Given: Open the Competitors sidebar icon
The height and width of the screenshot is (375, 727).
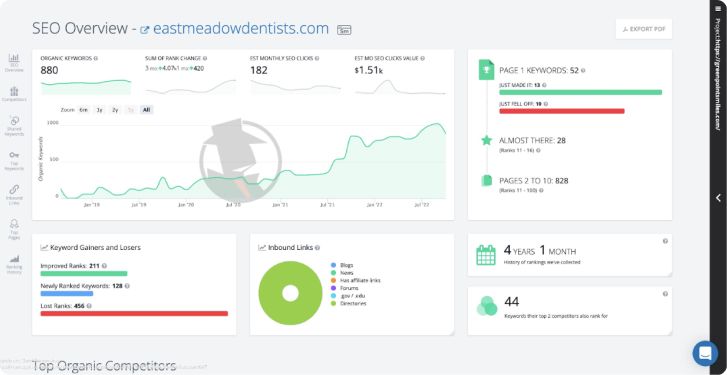Looking at the screenshot, I should [x=14, y=91].
